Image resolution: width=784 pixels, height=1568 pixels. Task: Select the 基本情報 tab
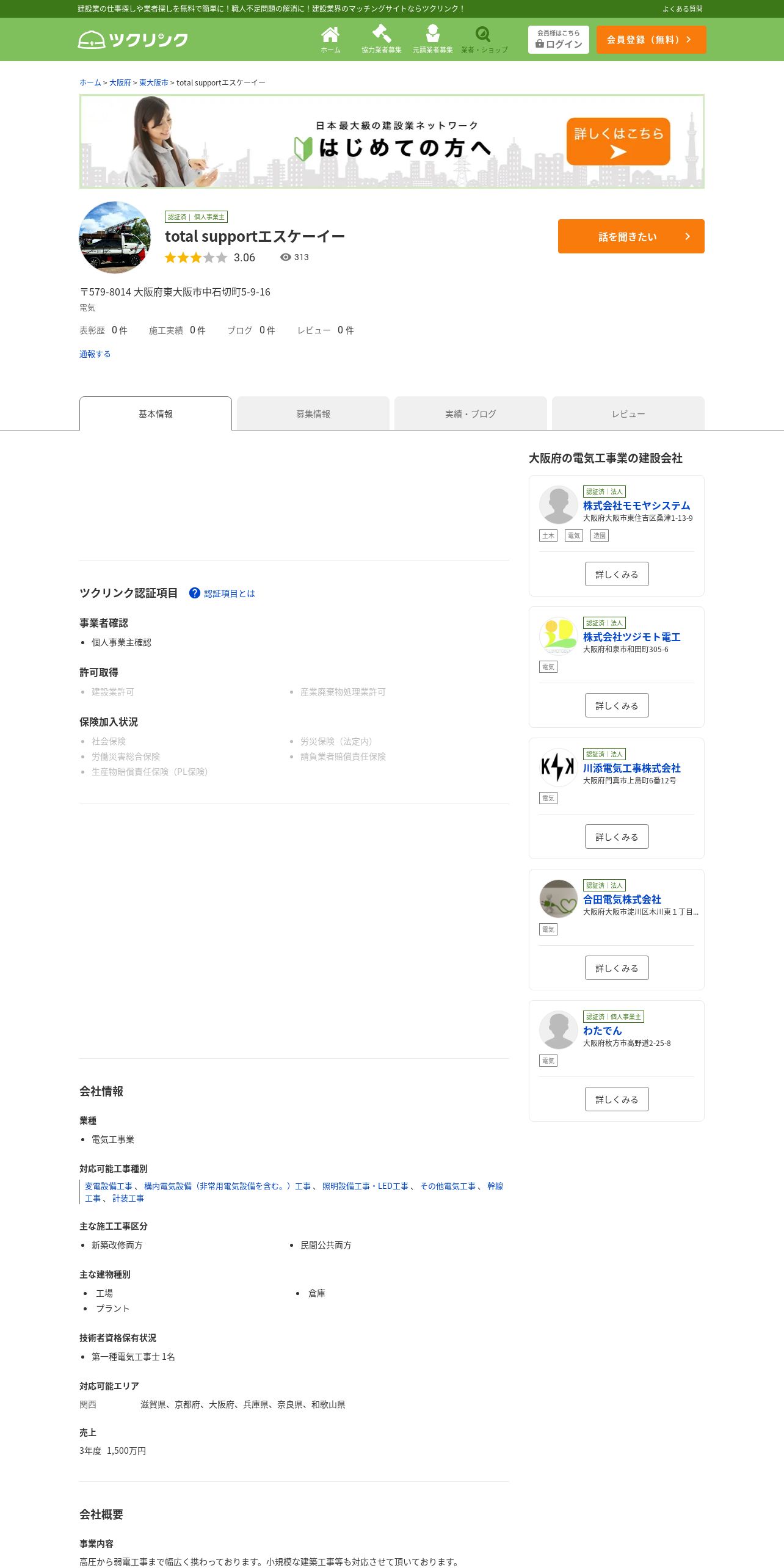point(156,413)
